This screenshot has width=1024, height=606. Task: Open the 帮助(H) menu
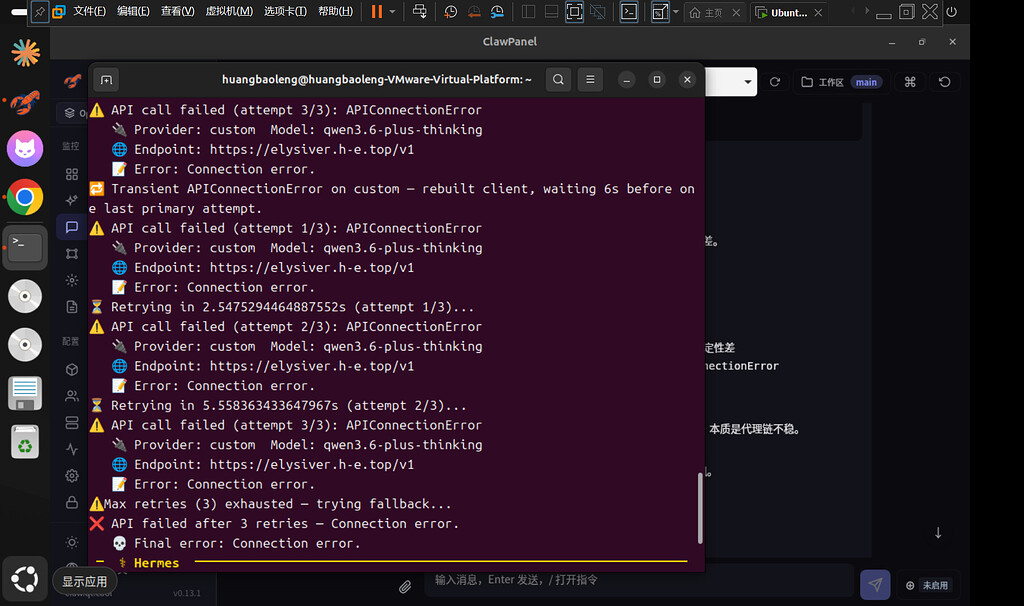coord(335,12)
